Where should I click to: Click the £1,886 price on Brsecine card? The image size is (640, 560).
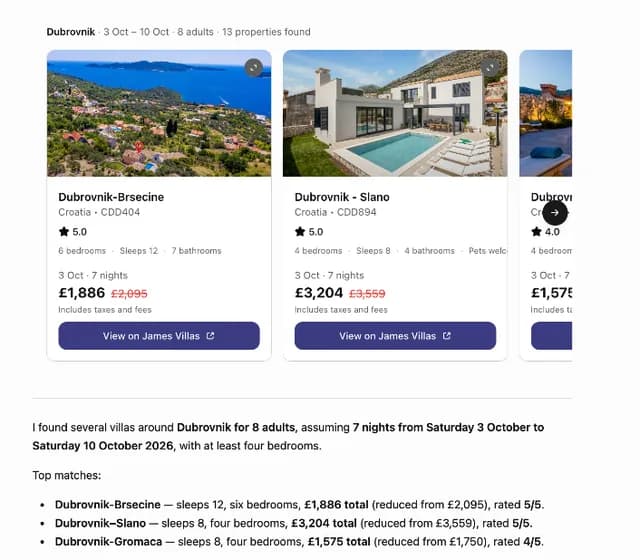tap(82, 293)
